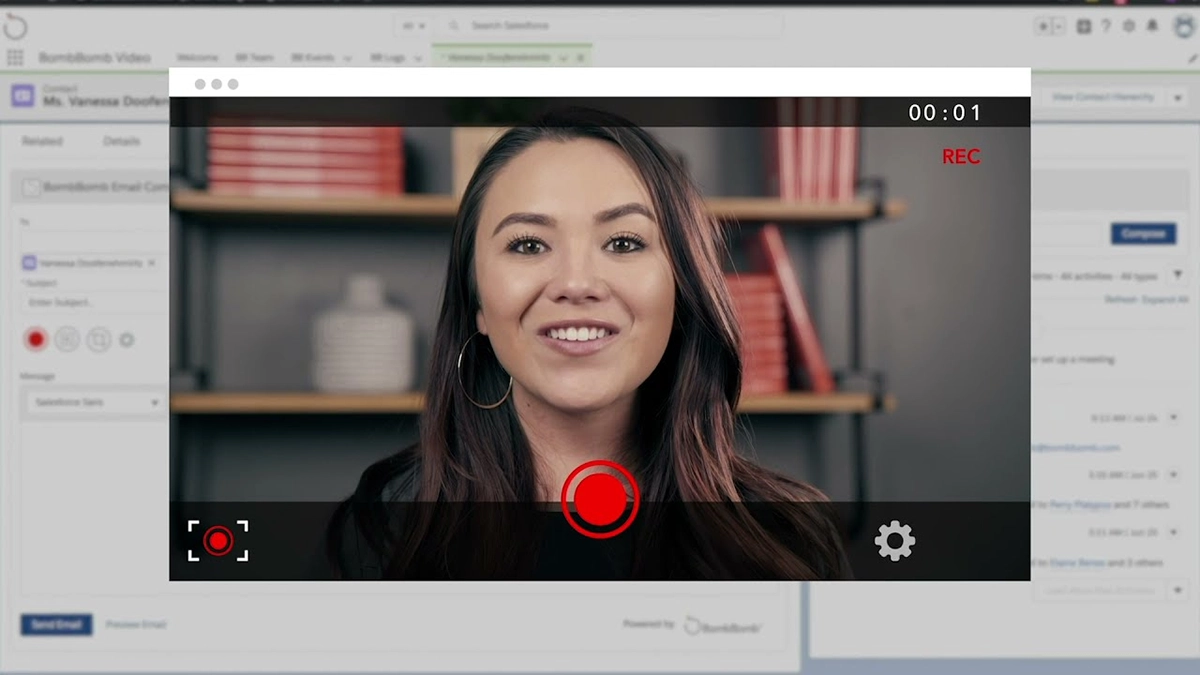Open the Related tab on contact
This screenshot has width=1200, height=675.
click(x=42, y=141)
